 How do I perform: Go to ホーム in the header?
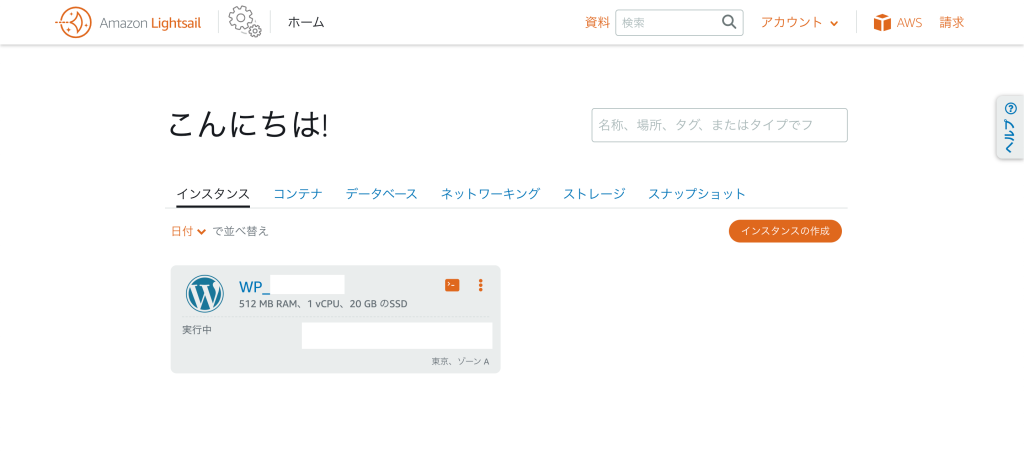pyautogui.click(x=306, y=22)
